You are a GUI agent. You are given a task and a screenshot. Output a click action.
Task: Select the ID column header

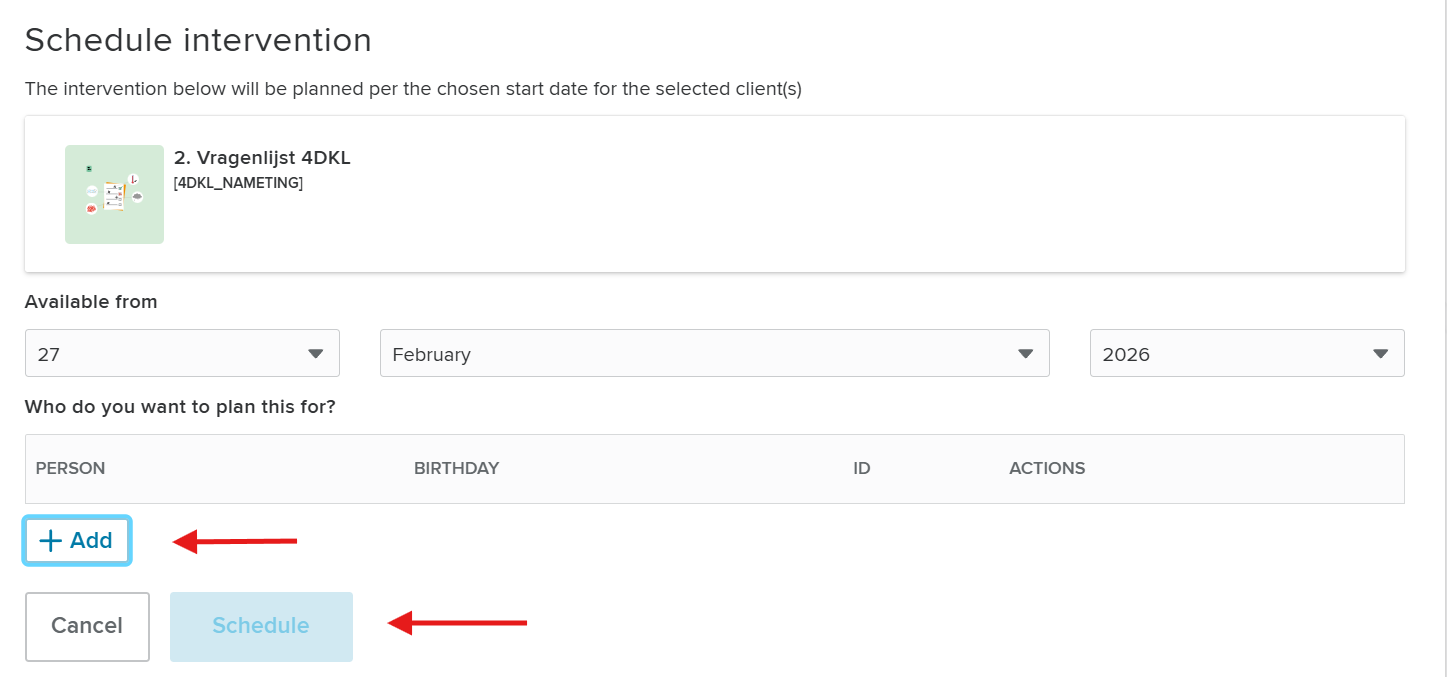point(862,468)
